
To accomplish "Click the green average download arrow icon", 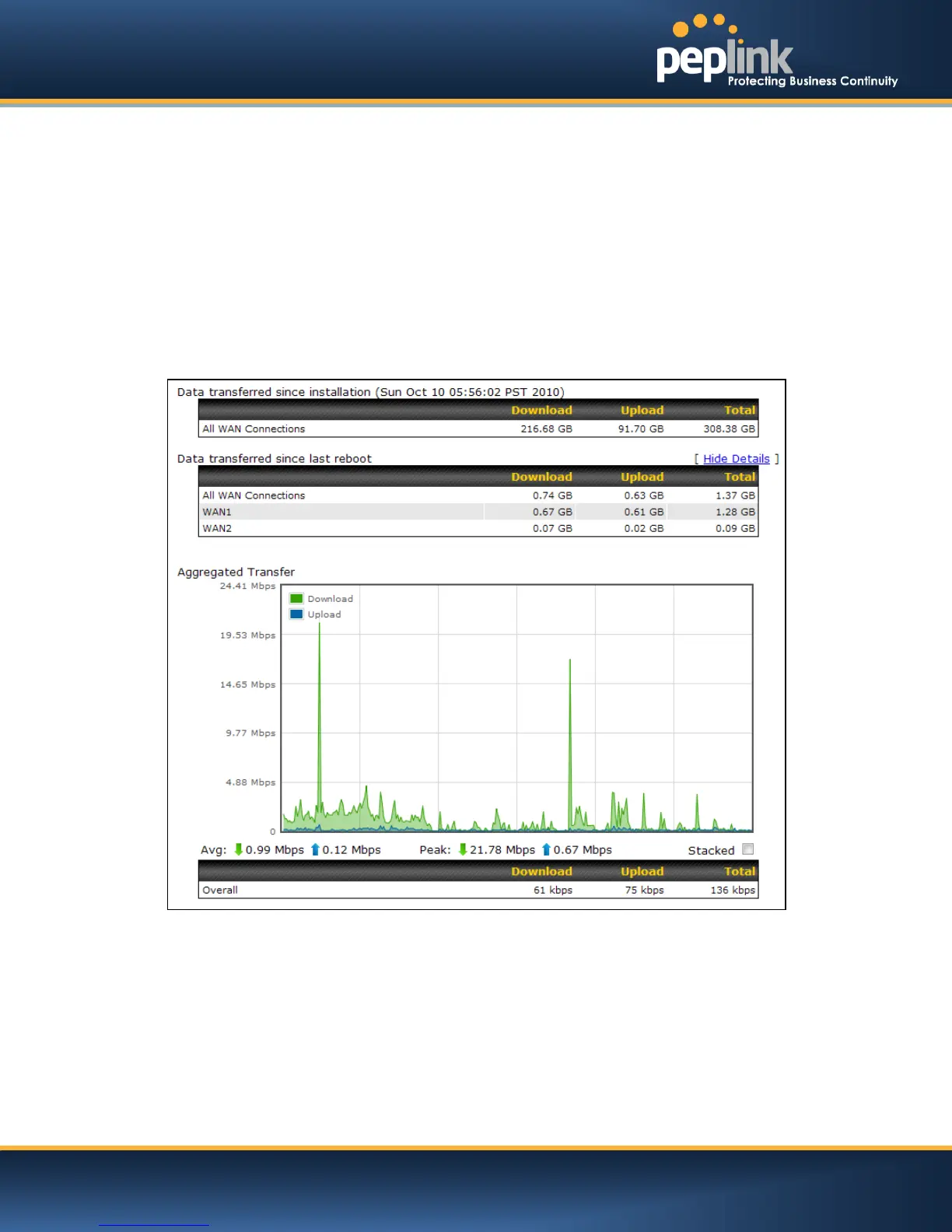I will pos(239,849).
